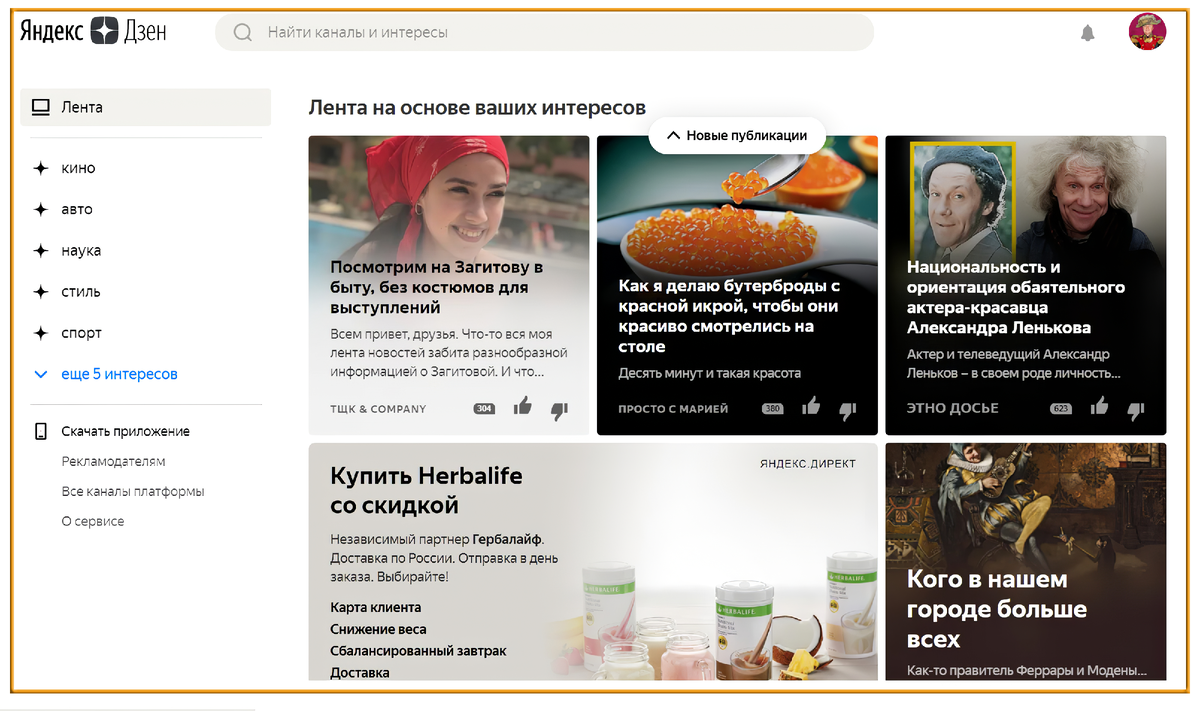The image size is (1200, 711).
Task: Open the Купить Herbalife со скидкой ad title
Action: point(426,490)
